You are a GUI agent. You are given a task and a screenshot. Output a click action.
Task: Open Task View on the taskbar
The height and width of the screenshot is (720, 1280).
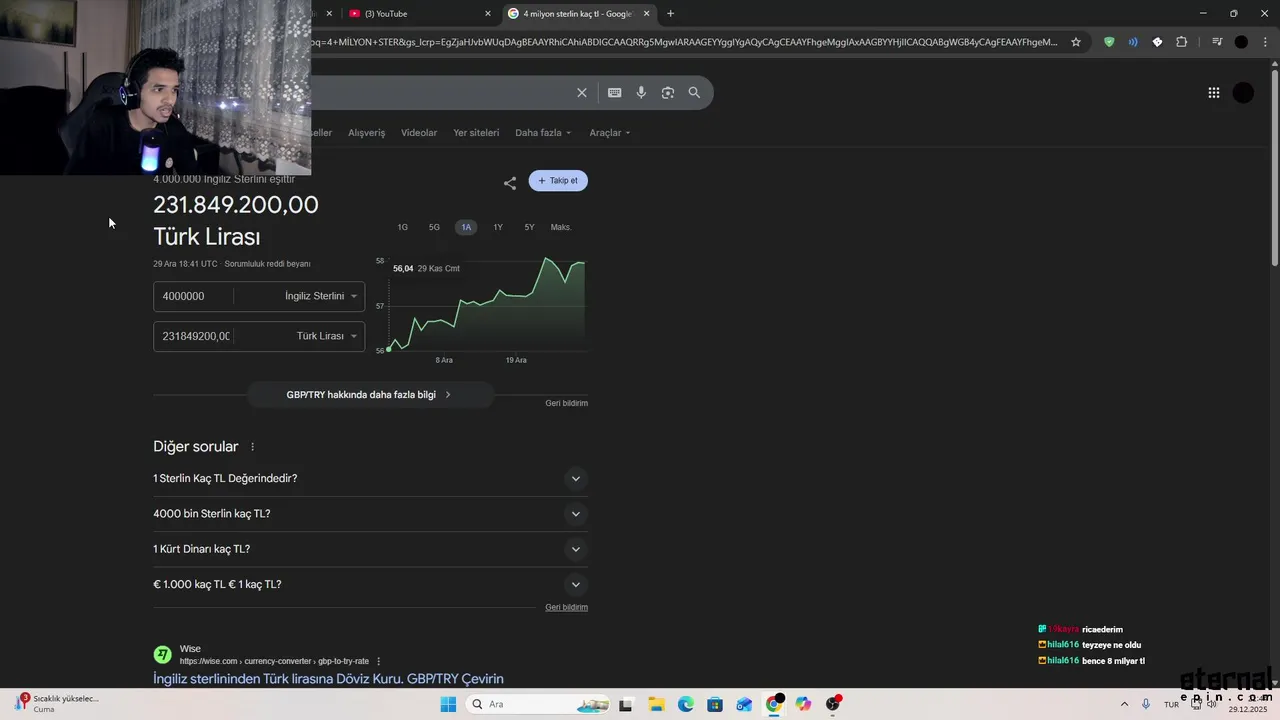tap(626, 704)
